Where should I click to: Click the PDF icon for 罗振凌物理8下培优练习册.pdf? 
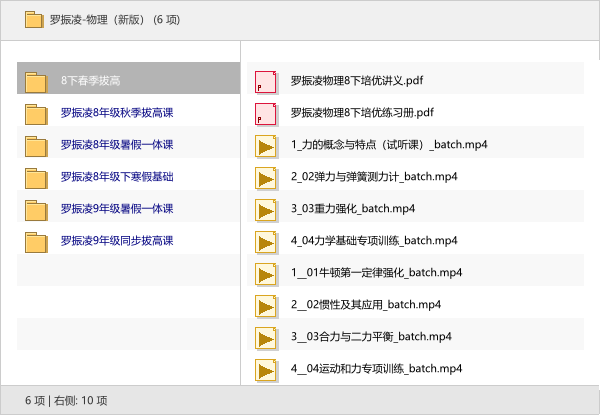click(x=266, y=113)
